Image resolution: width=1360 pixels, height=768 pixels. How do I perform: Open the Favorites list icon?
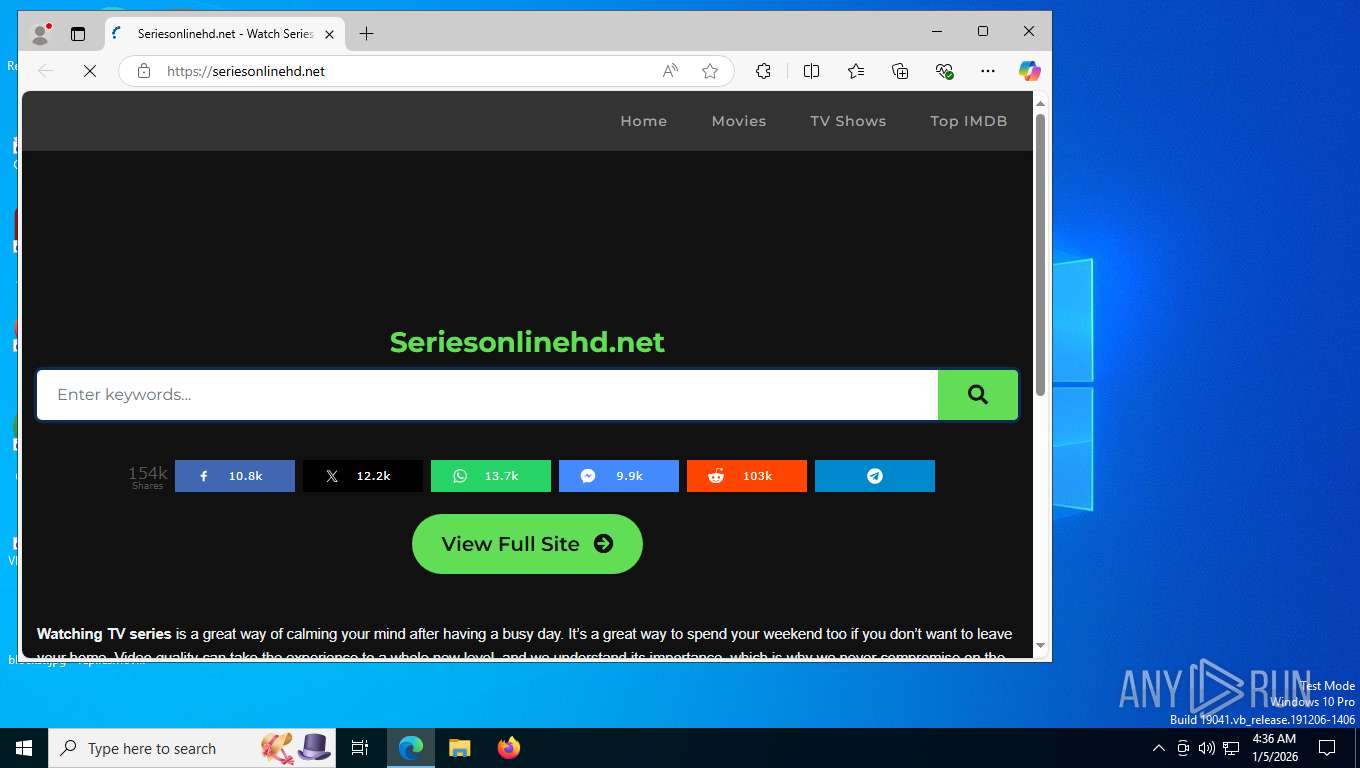pos(856,71)
